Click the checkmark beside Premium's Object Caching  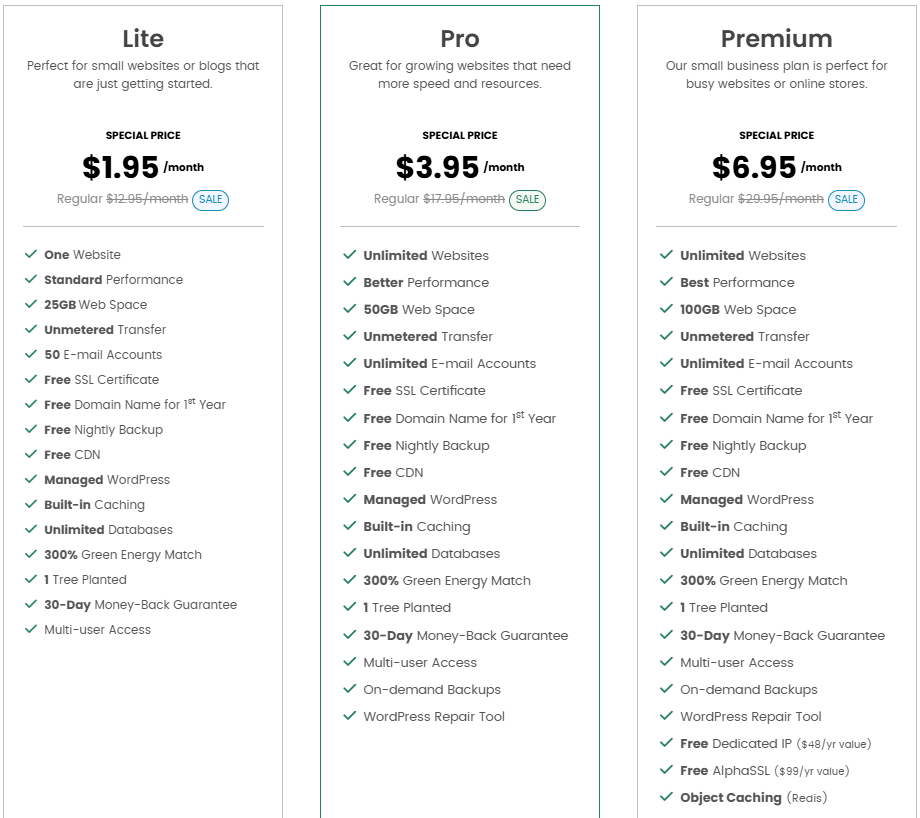(666, 797)
